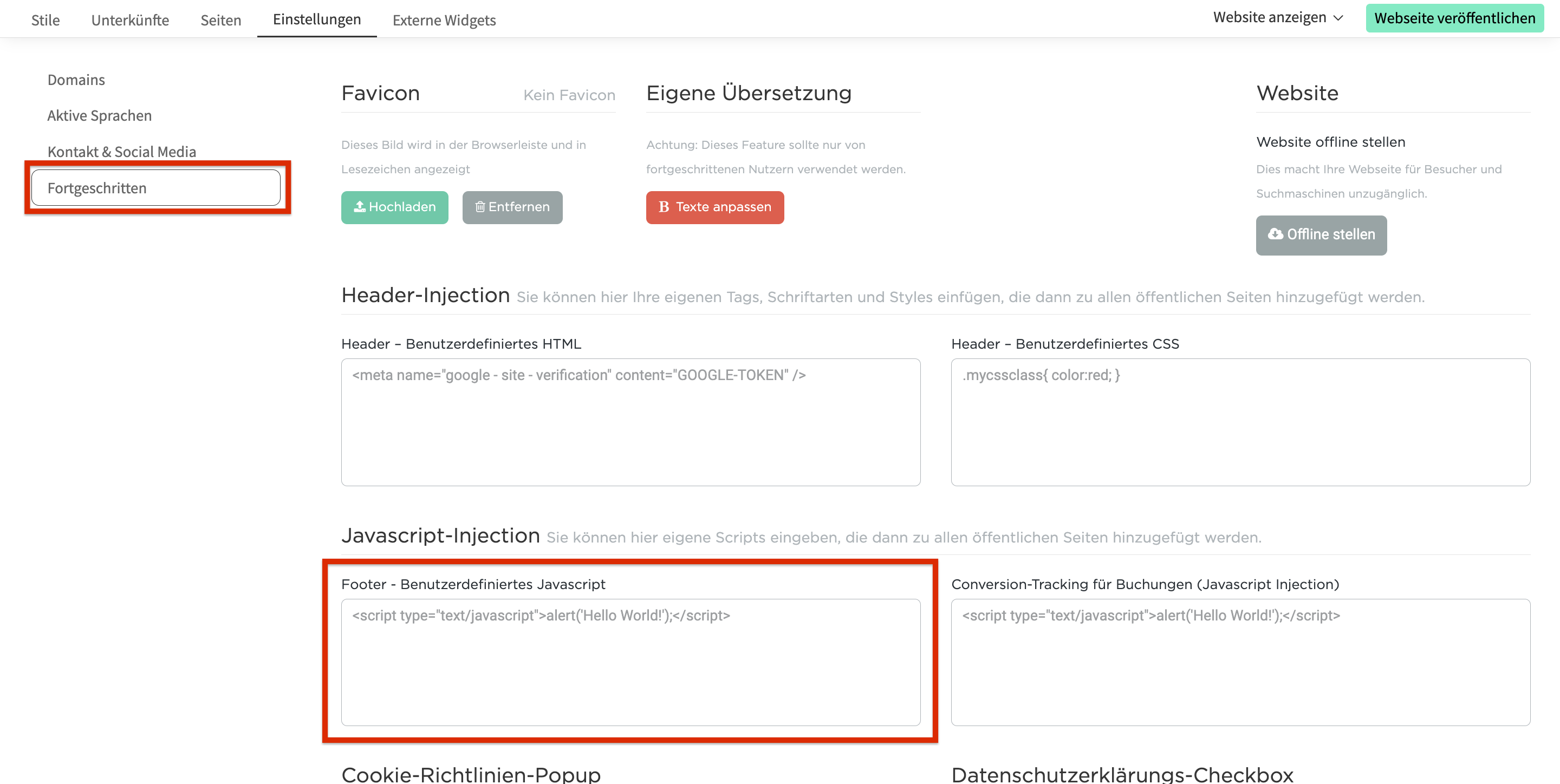
Task: Click into the Header Benutzerdefiniertes CSS field
Action: (x=1240, y=422)
